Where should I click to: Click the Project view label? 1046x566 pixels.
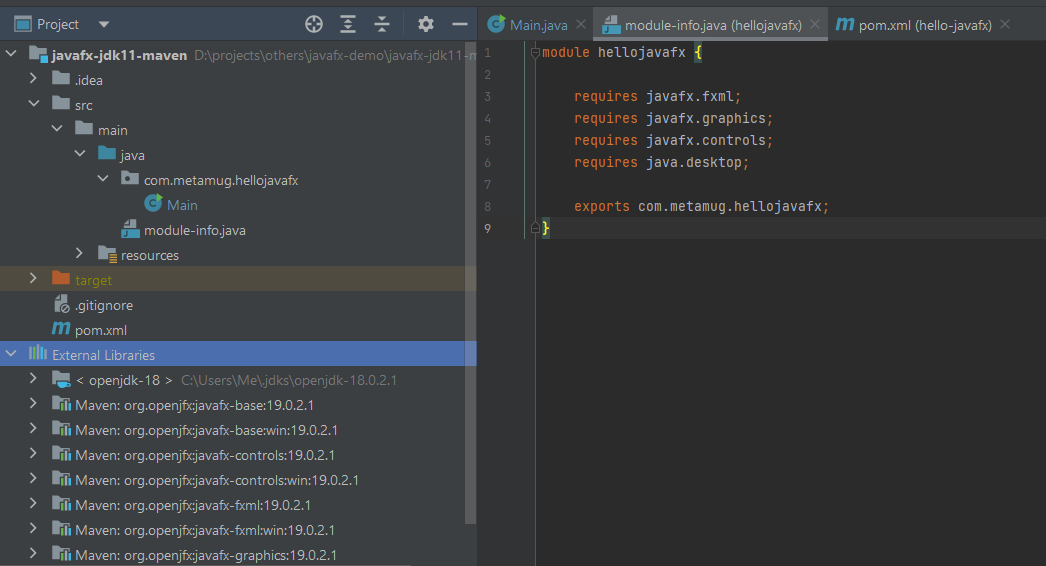point(58,25)
